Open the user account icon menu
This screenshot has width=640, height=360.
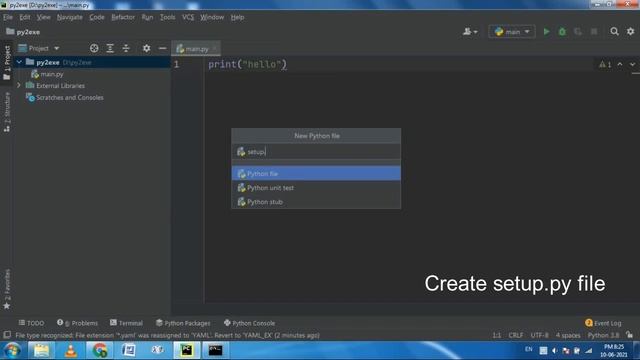tap(470, 32)
